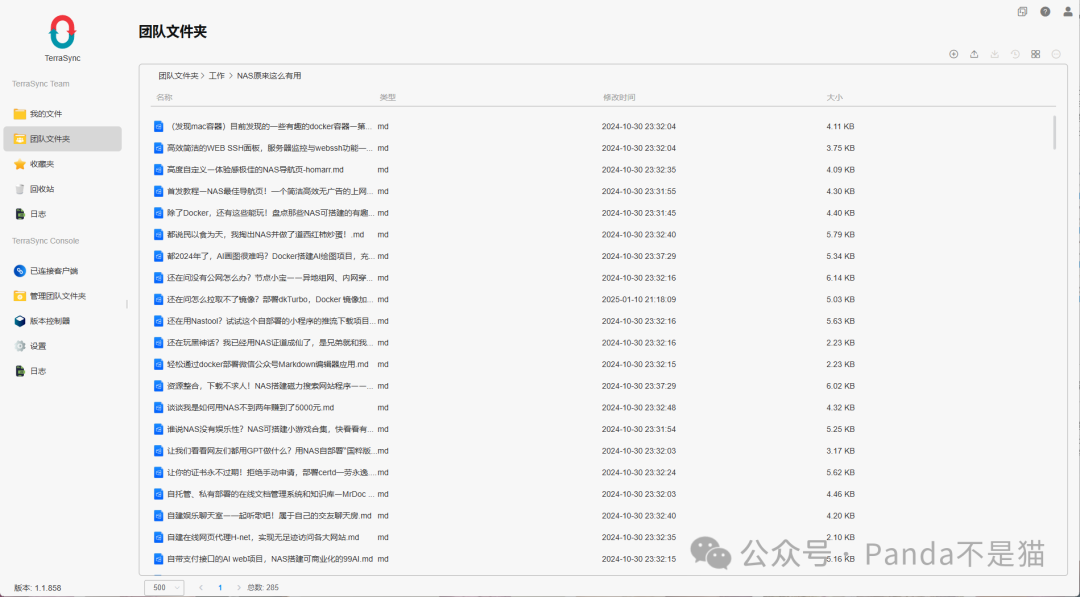Screen dimensions: 1080x597
Task: Click date 2024-10-30 23:32:24
Action: point(638,472)
